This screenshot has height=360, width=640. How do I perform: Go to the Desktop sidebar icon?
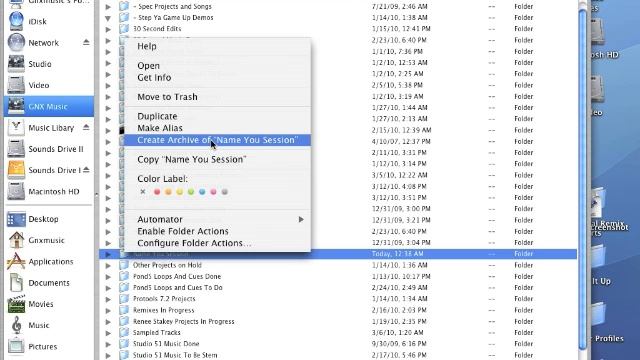[16, 219]
